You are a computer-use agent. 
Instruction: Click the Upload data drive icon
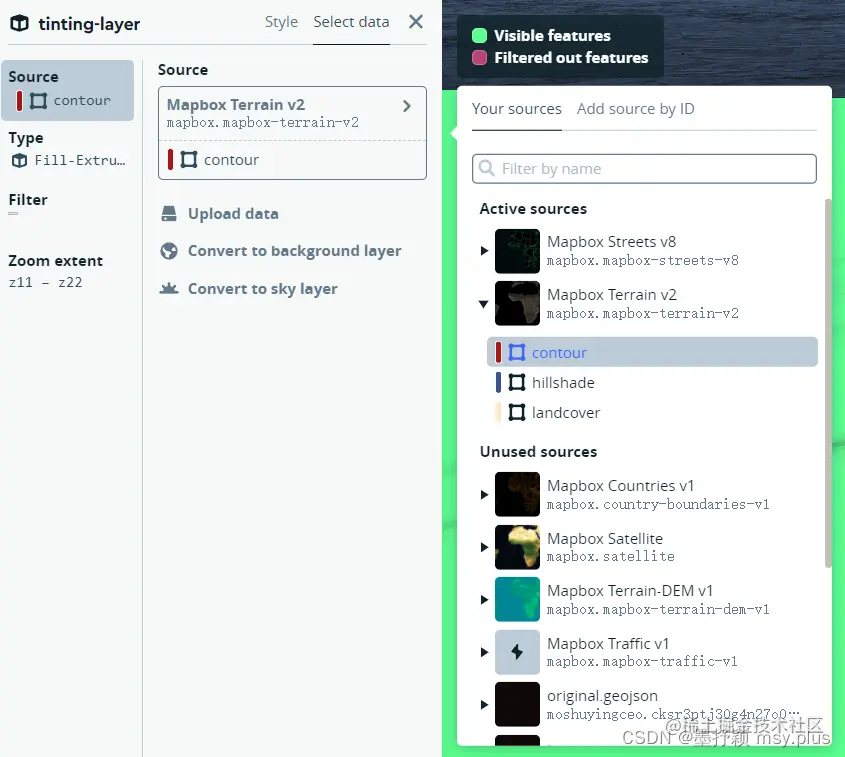169,214
